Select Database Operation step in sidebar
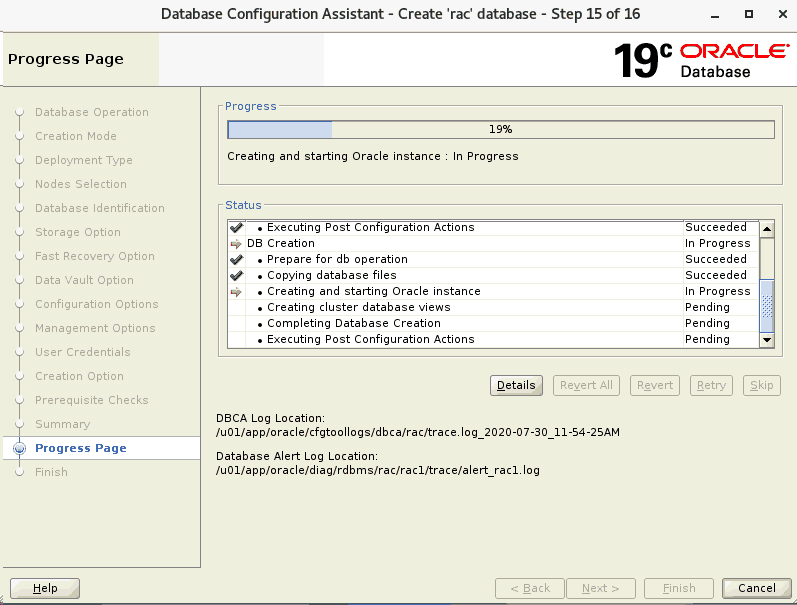 tap(91, 112)
